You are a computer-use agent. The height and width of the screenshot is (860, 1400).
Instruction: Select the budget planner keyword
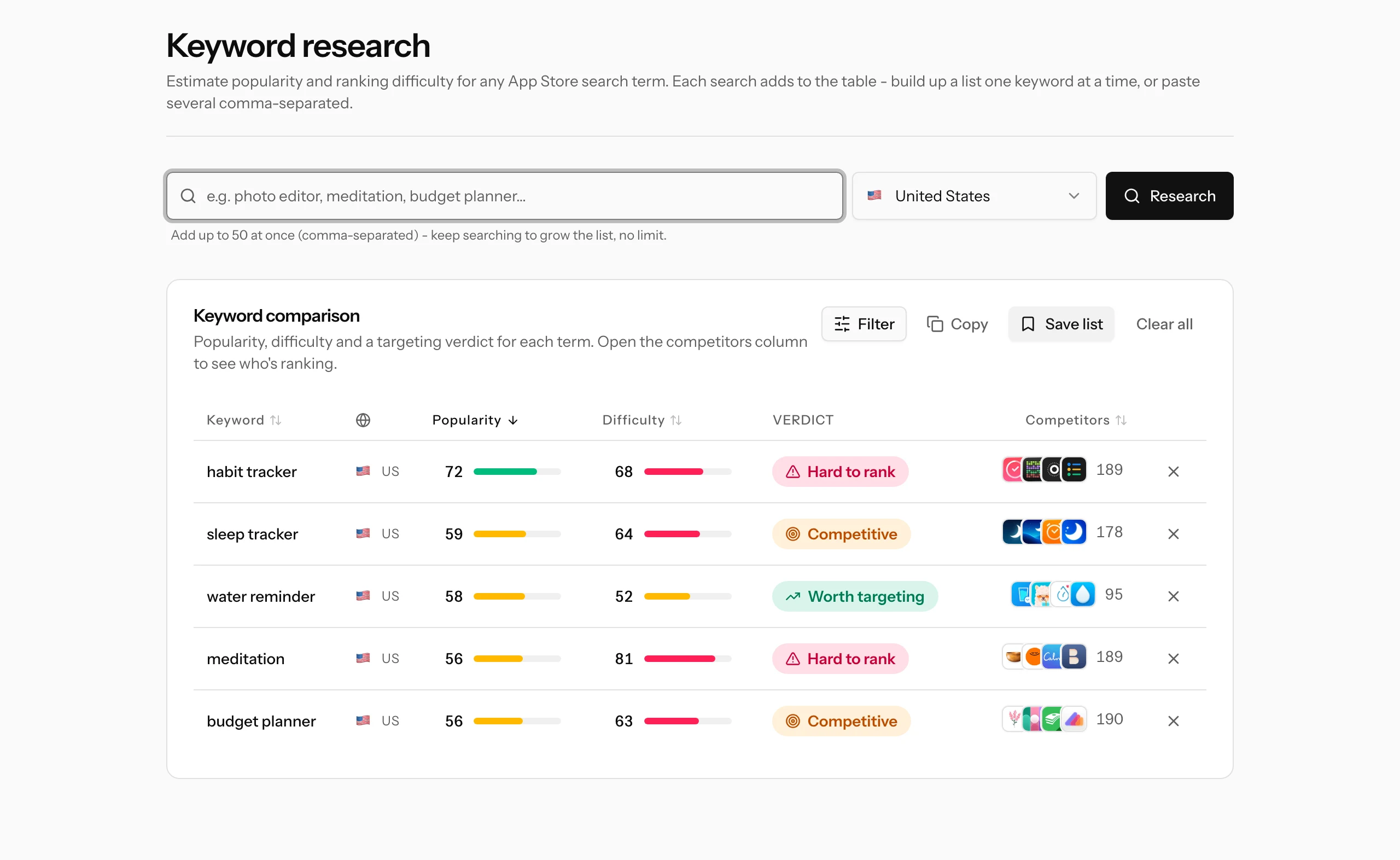coord(261,721)
